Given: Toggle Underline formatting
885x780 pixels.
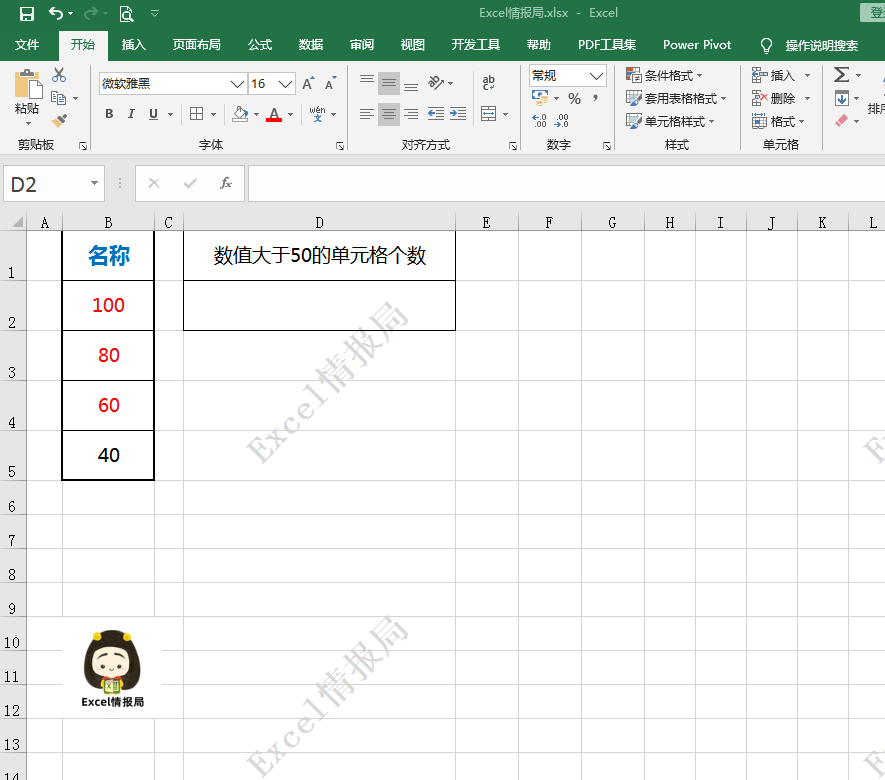Looking at the screenshot, I should (153, 114).
